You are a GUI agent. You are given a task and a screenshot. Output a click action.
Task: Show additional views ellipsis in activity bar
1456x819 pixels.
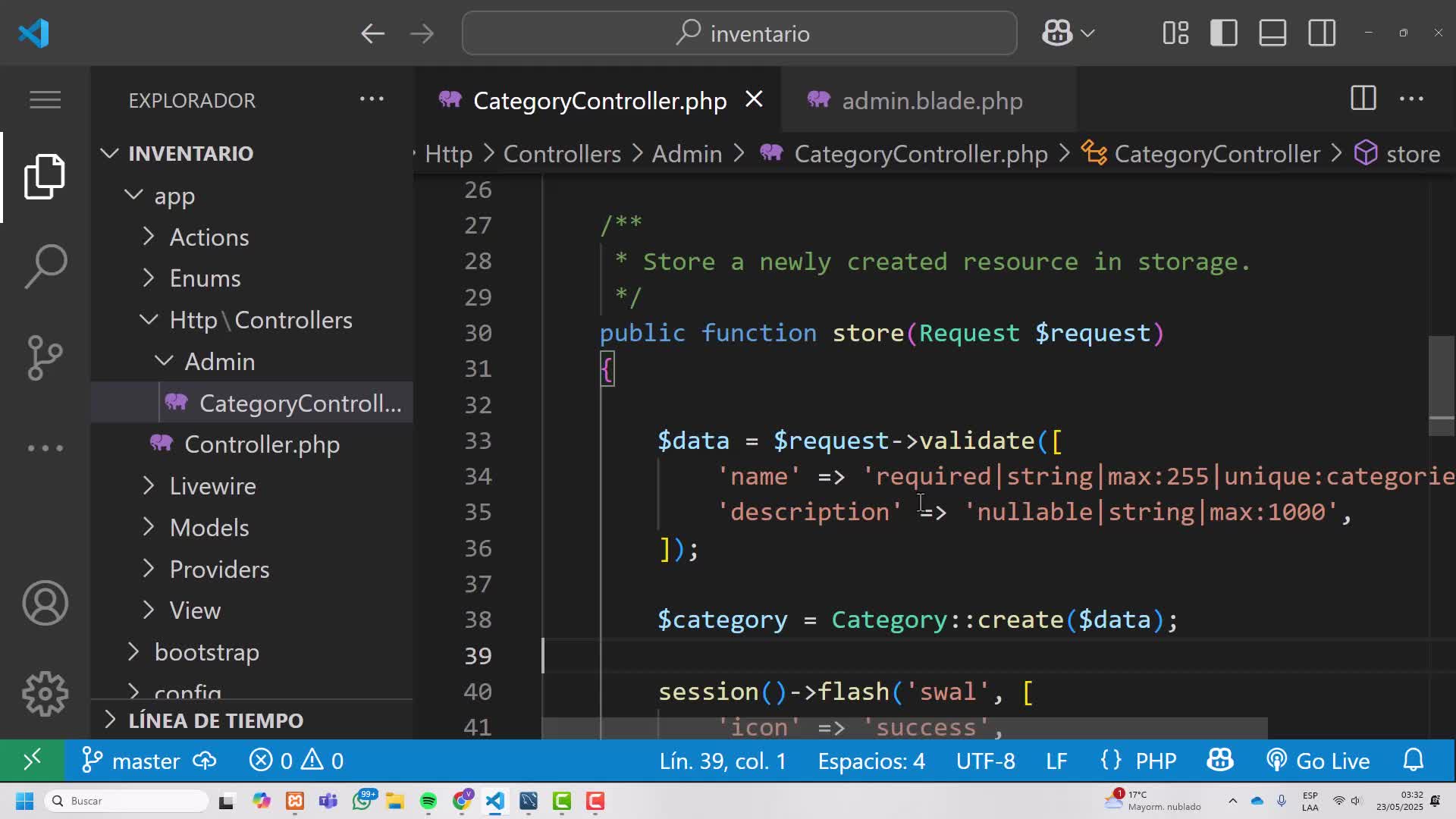click(x=45, y=447)
